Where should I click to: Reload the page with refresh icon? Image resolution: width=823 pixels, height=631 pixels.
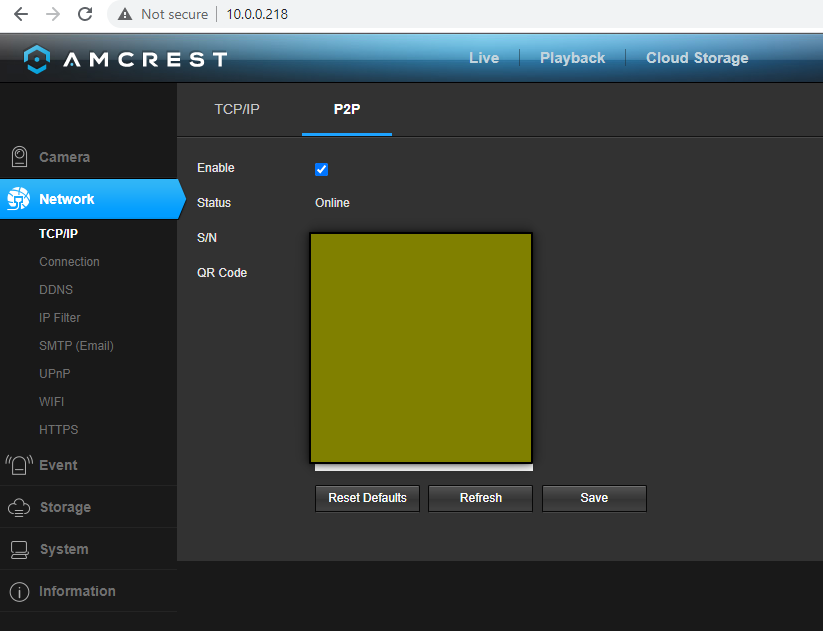click(85, 14)
